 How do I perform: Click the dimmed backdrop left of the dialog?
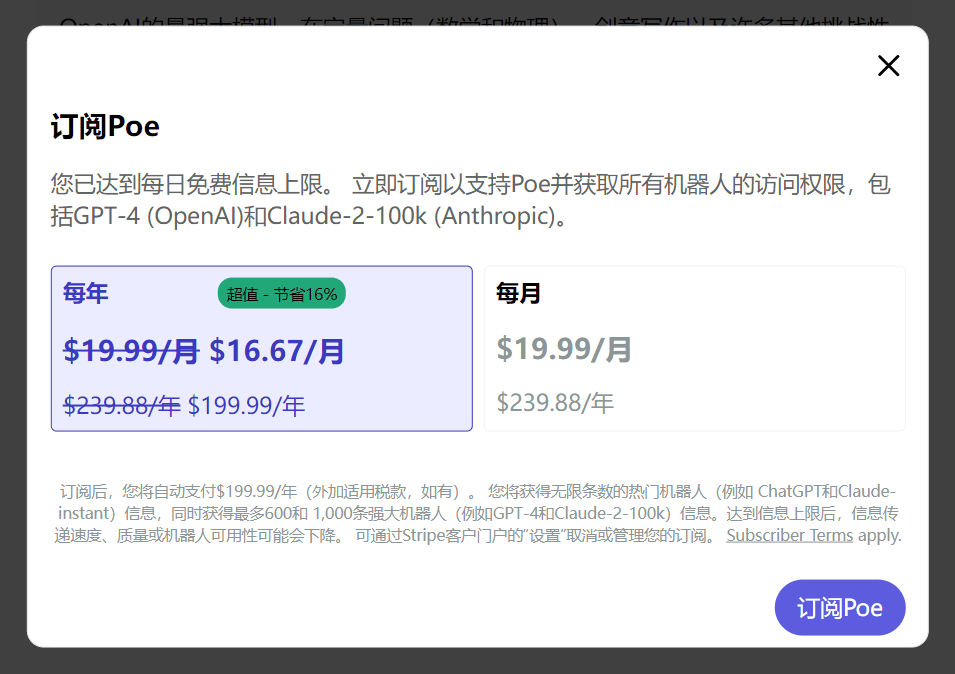click(x=12, y=340)
